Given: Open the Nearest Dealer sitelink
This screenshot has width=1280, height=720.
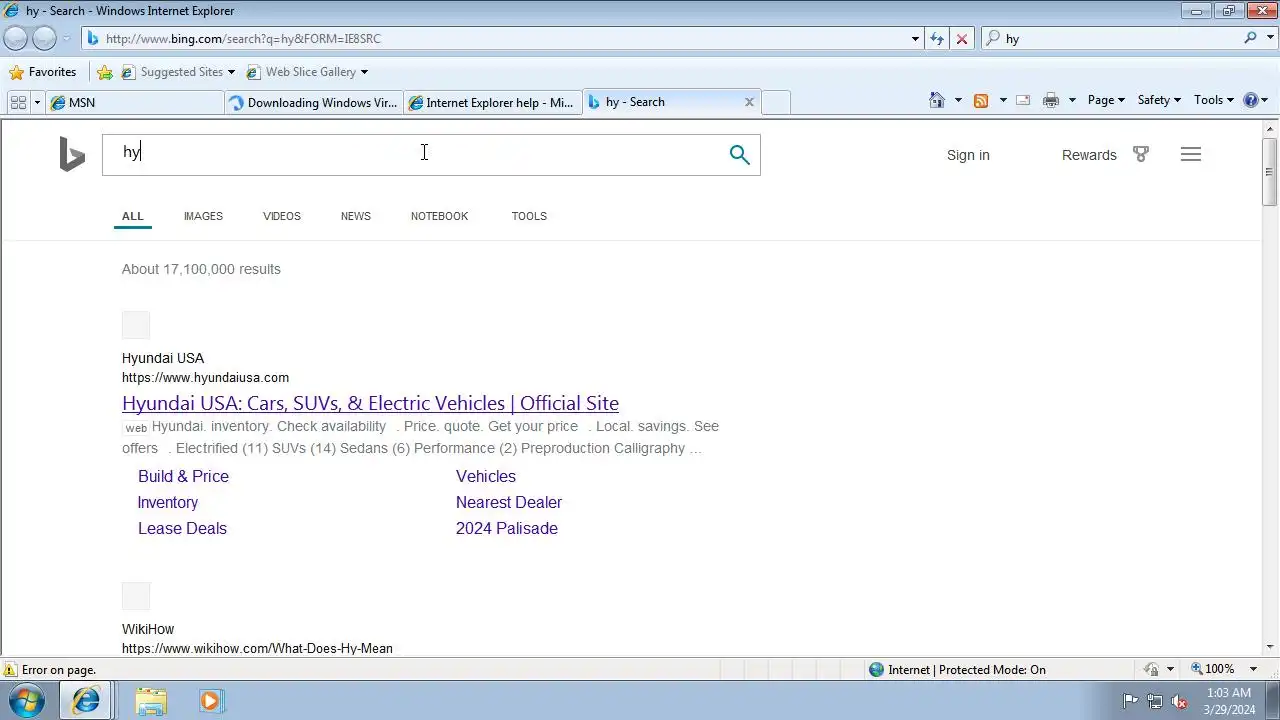Looking at the screenshot, I should coord(509,502).
